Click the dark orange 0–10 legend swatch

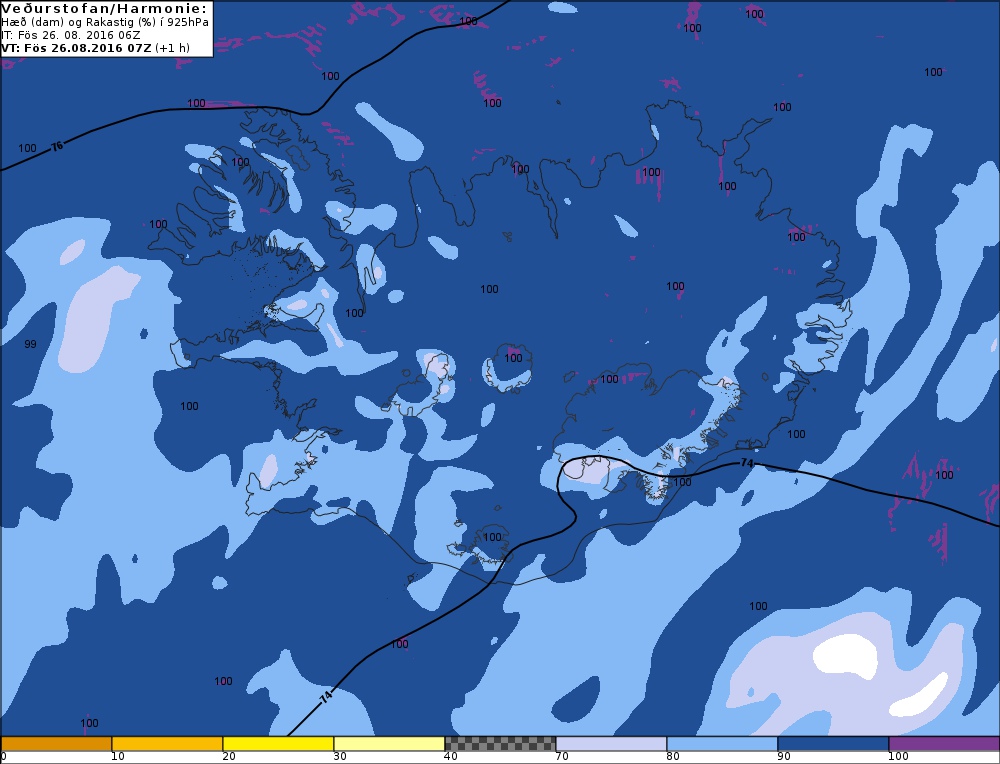tap(56, 744)
